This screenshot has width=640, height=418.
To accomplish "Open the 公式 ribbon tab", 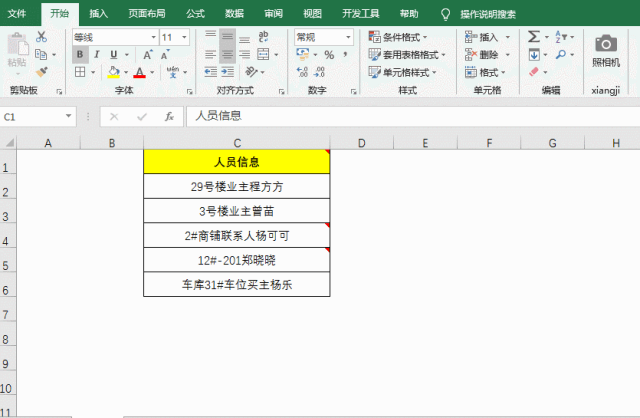I will 195,14.
